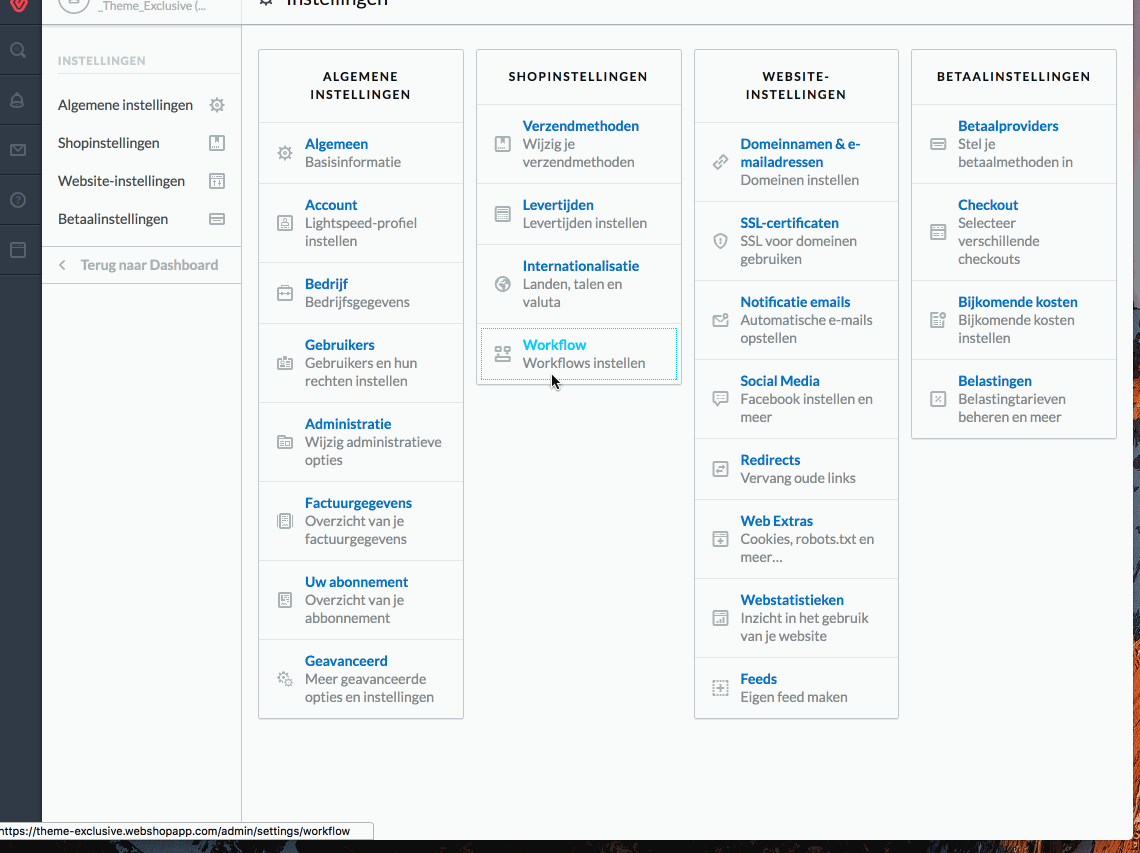Click the ID card icon next to Gebruikers
This screenshot has width=1140, height=853.
[285, 363]
